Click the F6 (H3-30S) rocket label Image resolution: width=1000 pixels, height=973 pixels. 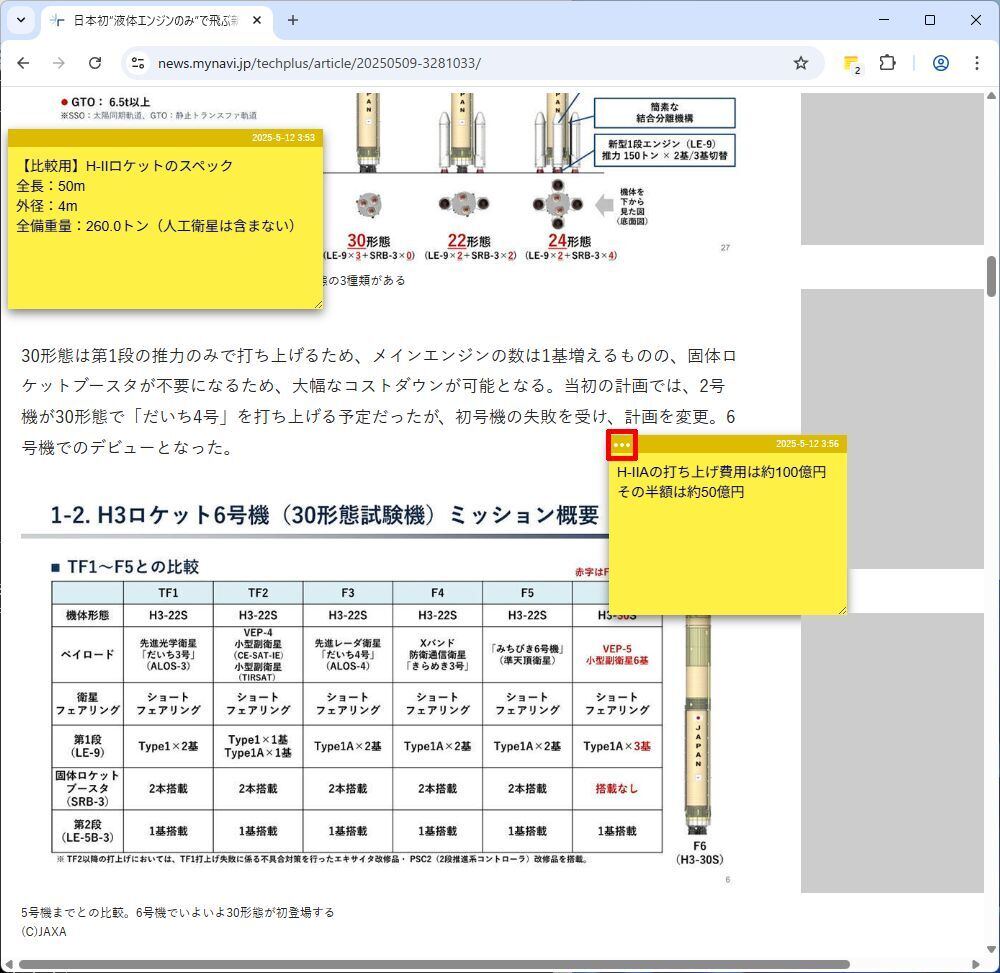[700, 852]
